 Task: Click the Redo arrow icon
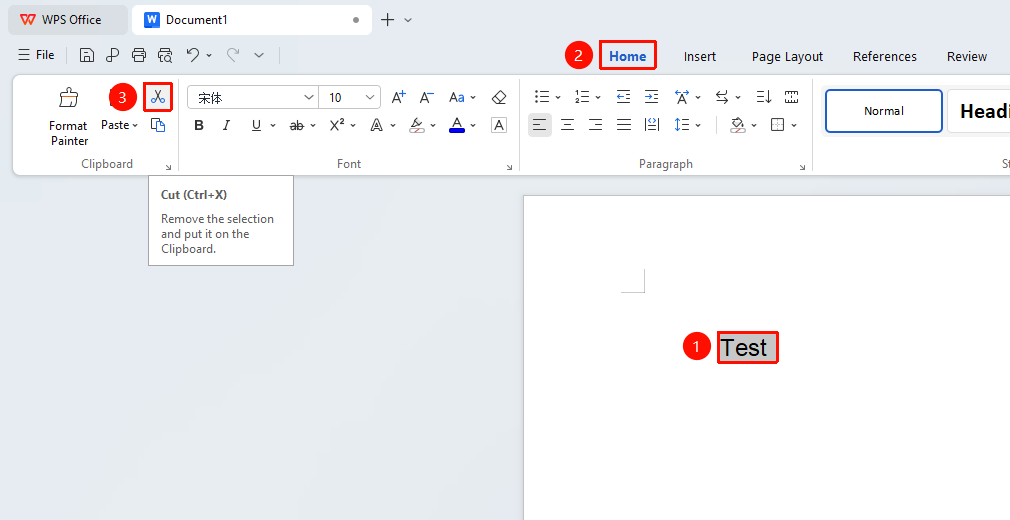(x=233, y=55)
